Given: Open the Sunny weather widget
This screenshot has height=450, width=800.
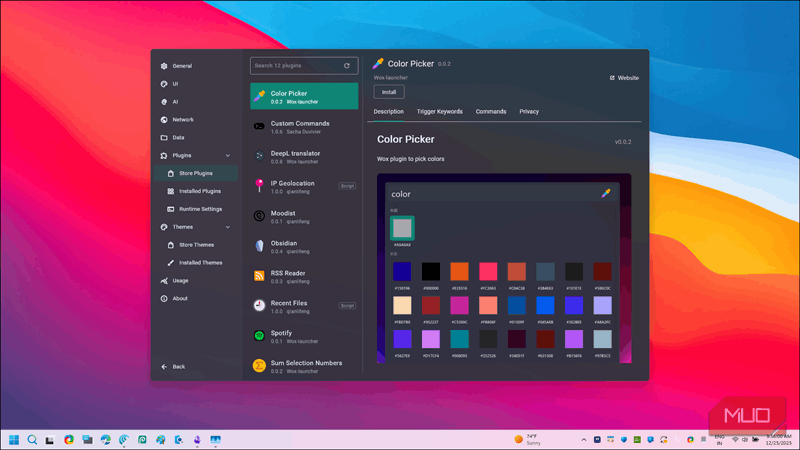Looking at the screenshot, I should pos(528,440).
